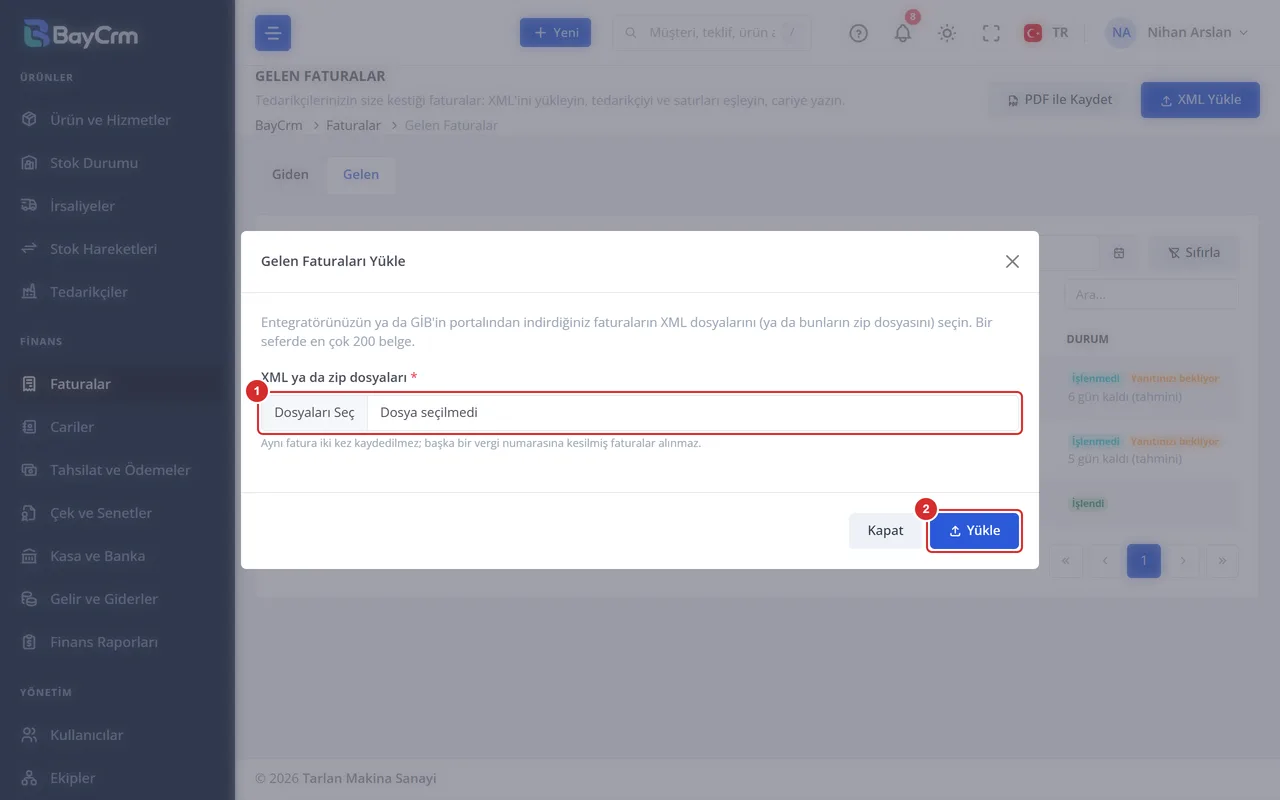
Task: Open Stok Durumu in sidebar
Action: (94, 163)
